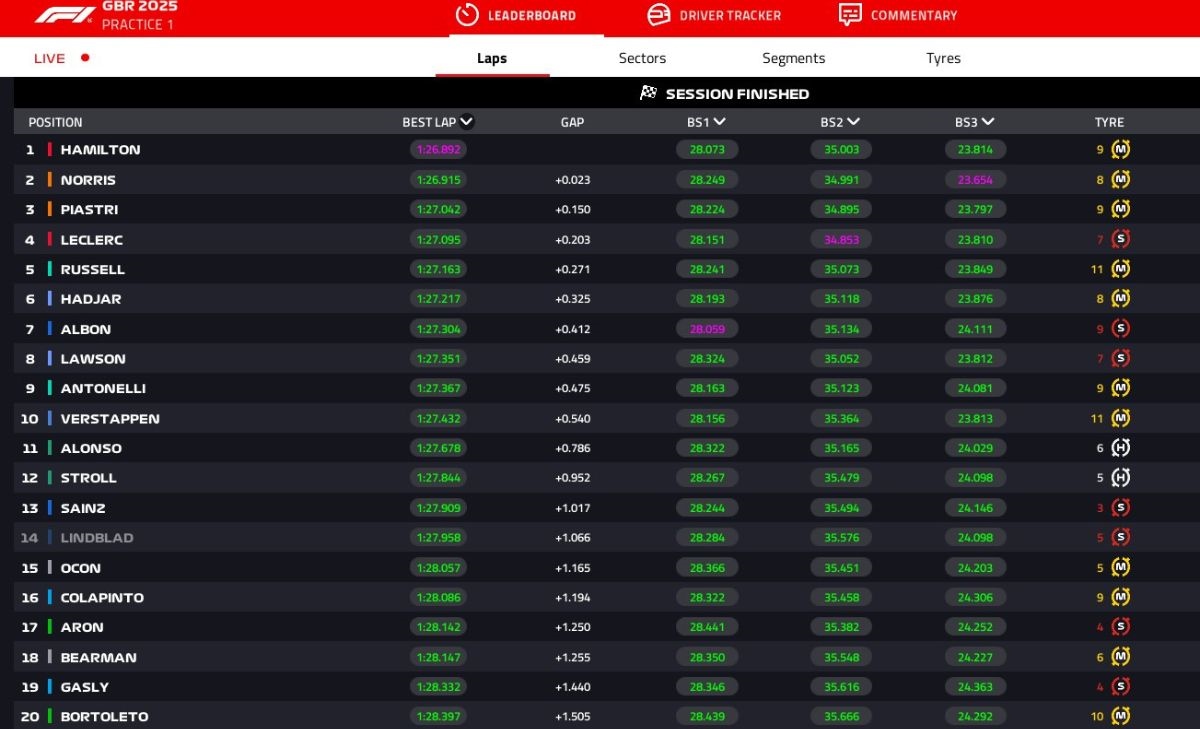The image size is (1200, 729).
Task: Click the F1 logo in header
Action: click(65, 15)
